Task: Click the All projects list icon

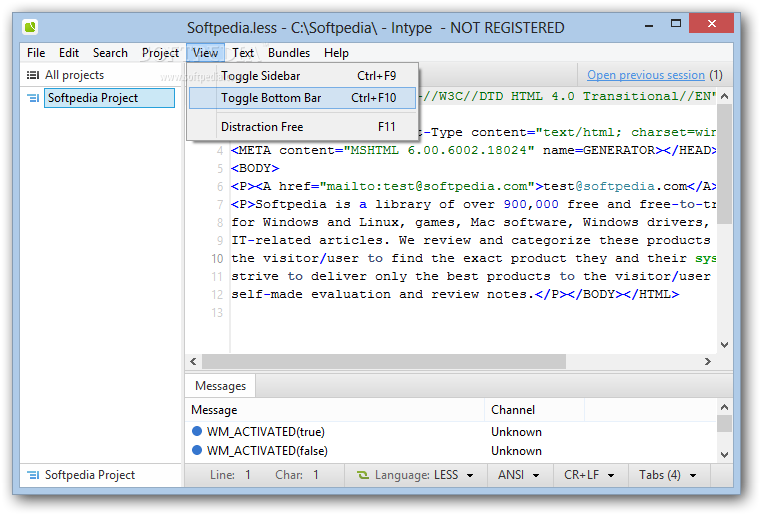Action: (x=33, y=75)
